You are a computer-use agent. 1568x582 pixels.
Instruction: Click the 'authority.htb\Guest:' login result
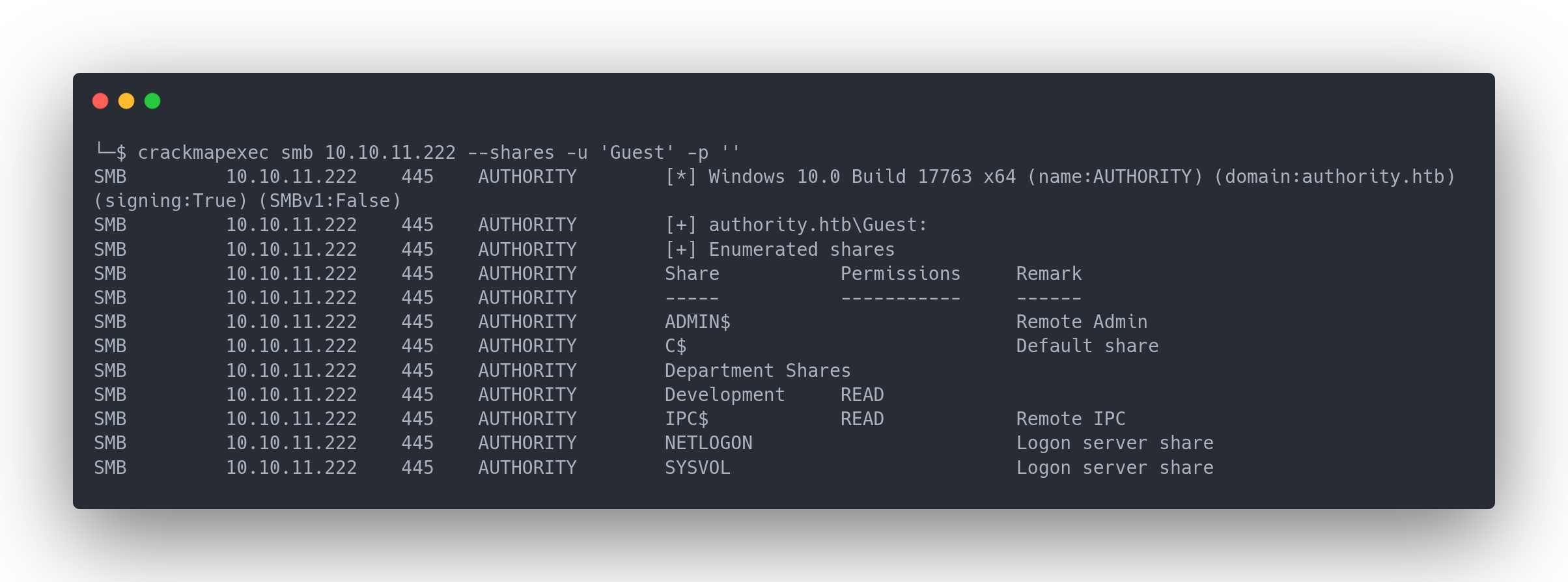point(817,225)
